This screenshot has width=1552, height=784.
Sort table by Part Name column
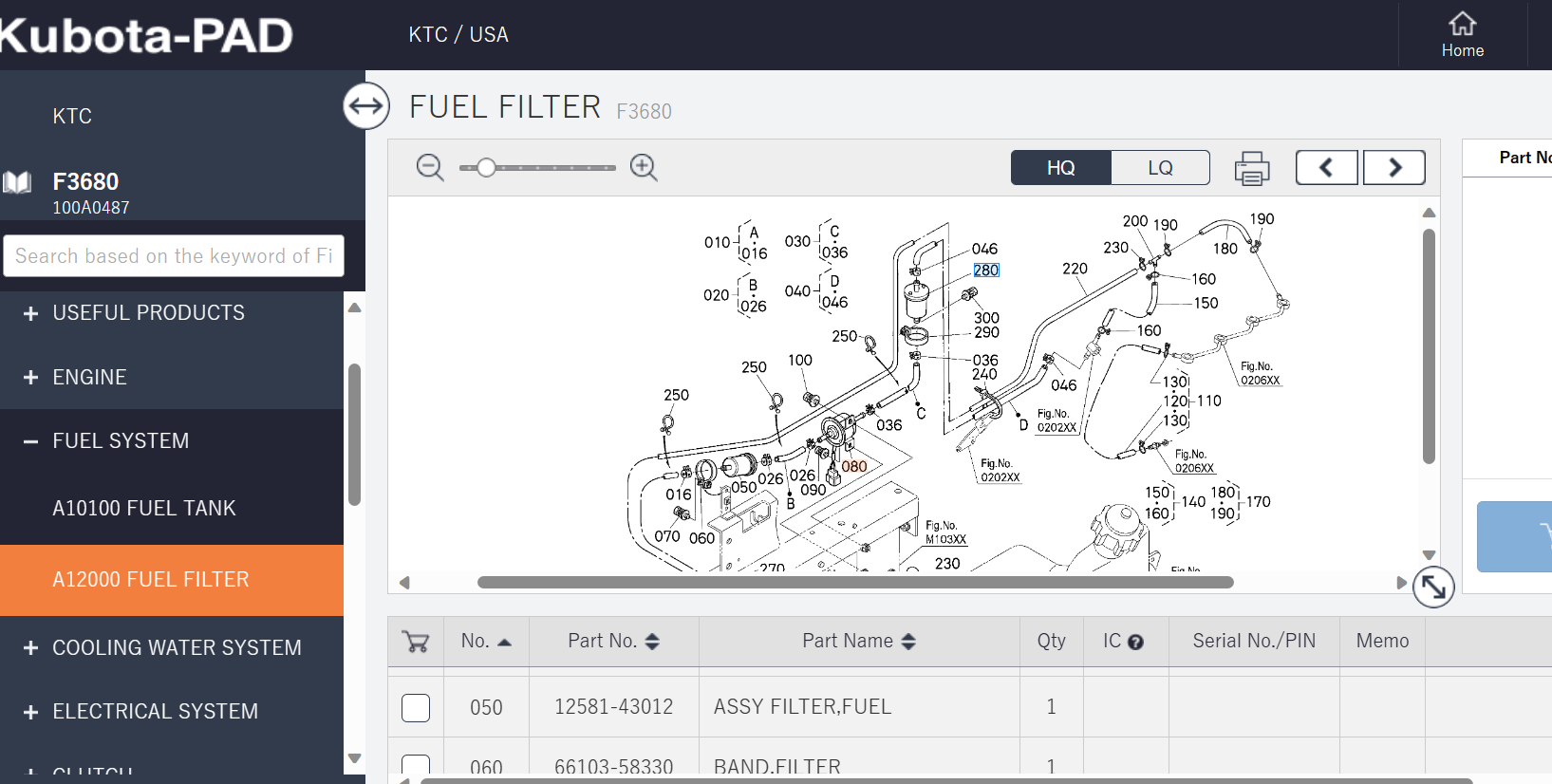[858, 642]
